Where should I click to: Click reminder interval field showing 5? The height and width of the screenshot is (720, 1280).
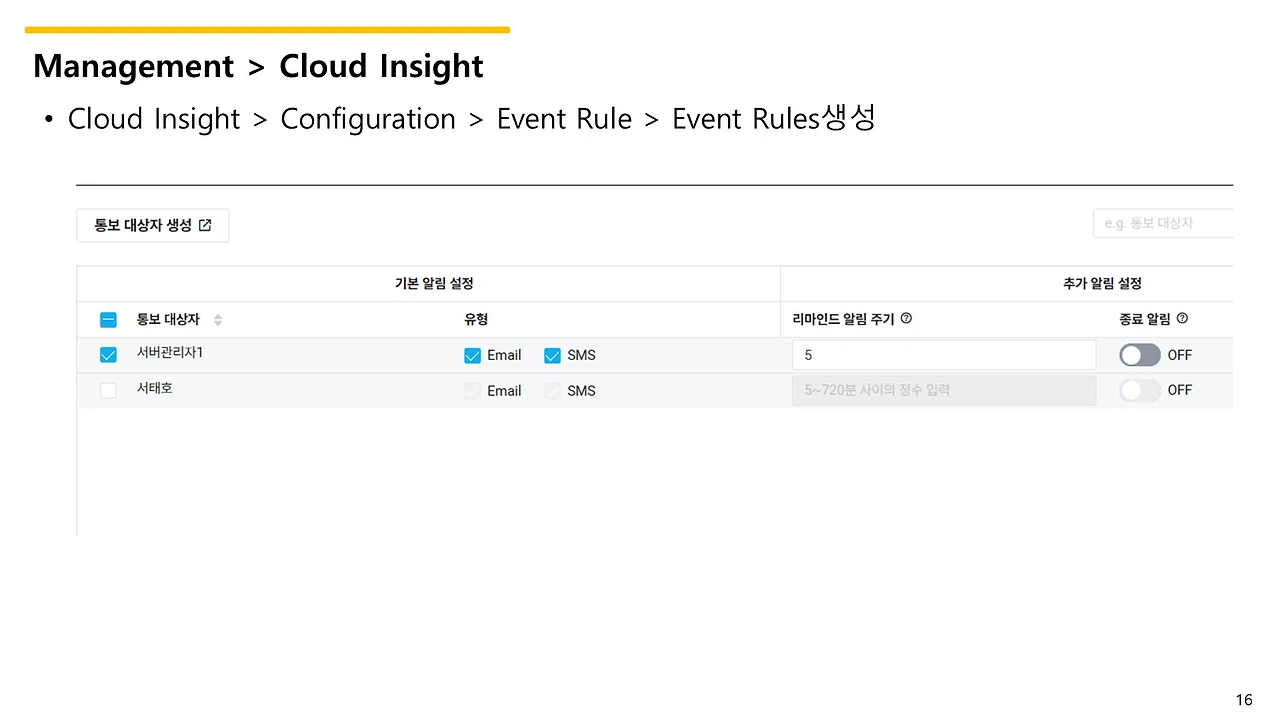click(944, 355)
